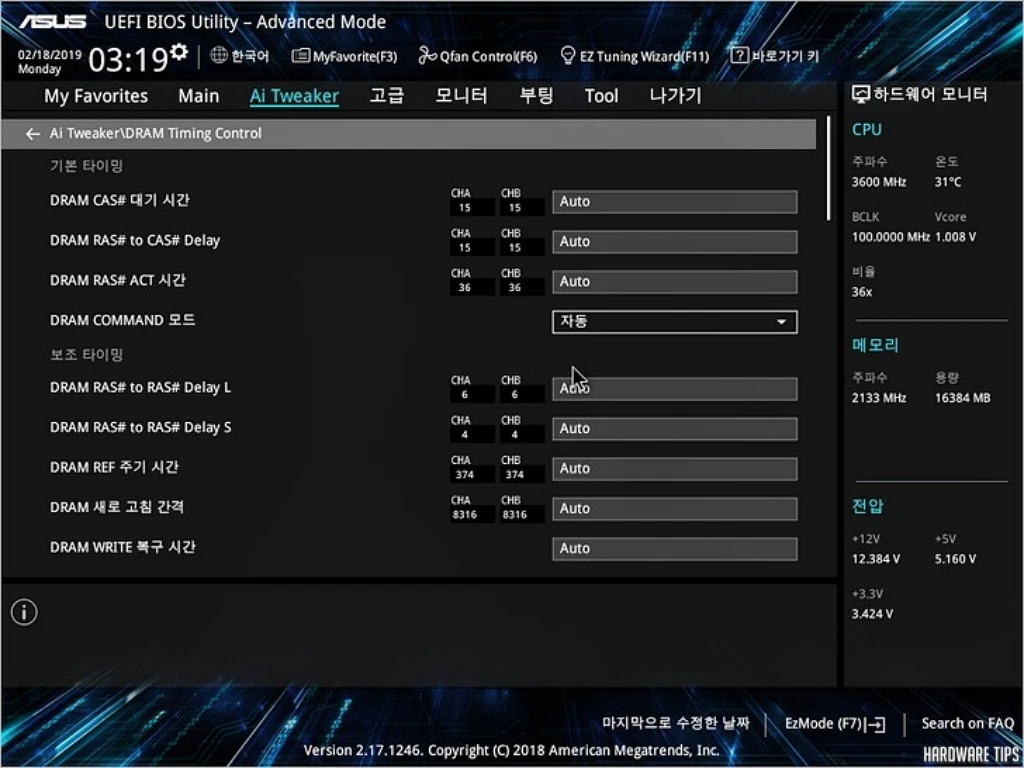Viewport: 1024px width, 768px height.
Task: Click the Qfan Control fan icon
Action: click(x=428, y=56)
